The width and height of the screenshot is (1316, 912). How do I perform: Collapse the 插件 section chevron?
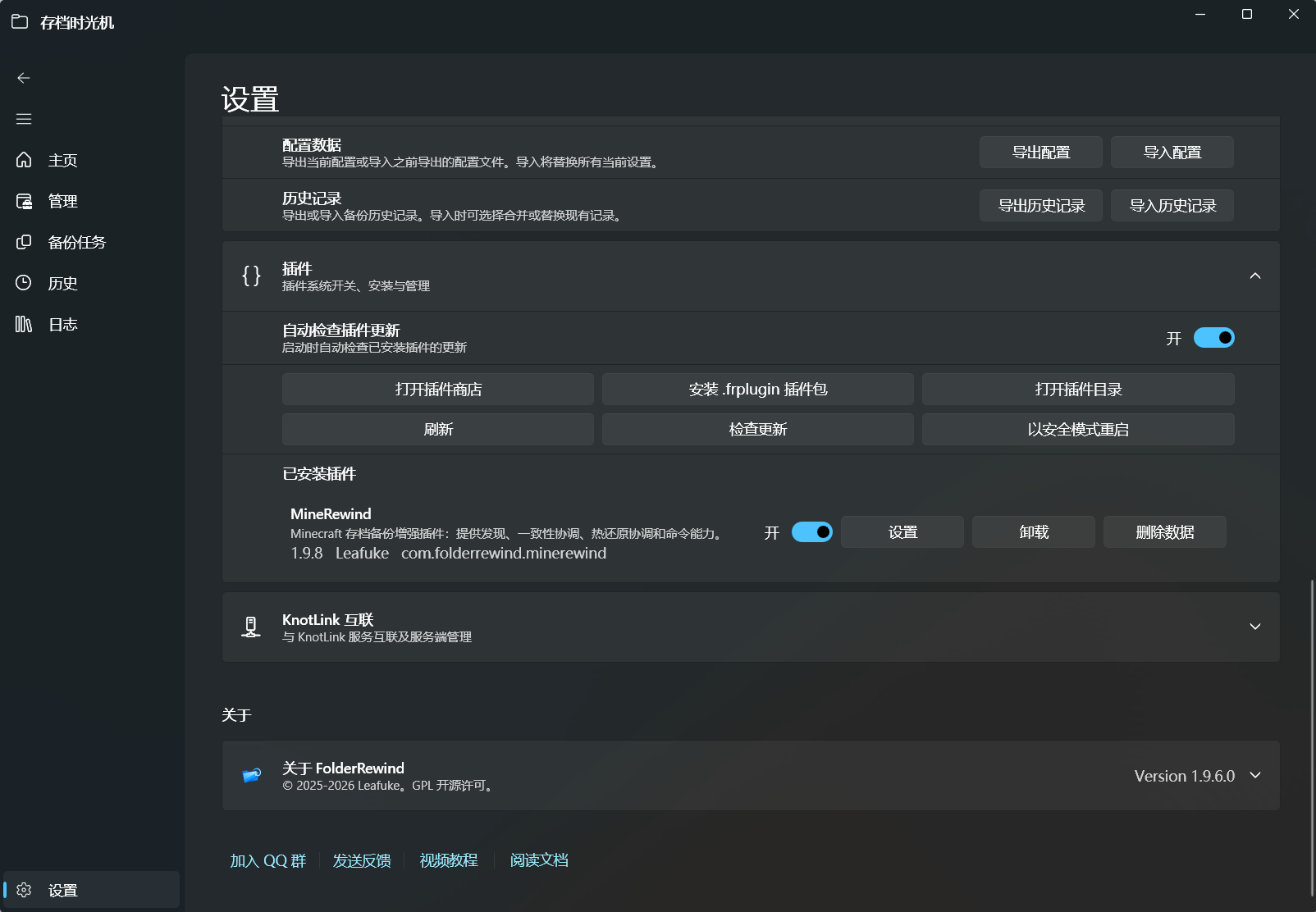[1254, 276]
